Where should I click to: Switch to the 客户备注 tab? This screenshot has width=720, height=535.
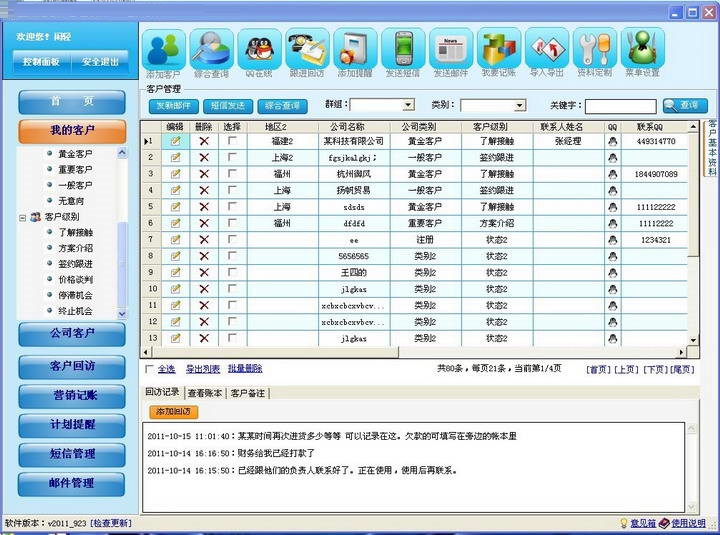coord(248,393)
